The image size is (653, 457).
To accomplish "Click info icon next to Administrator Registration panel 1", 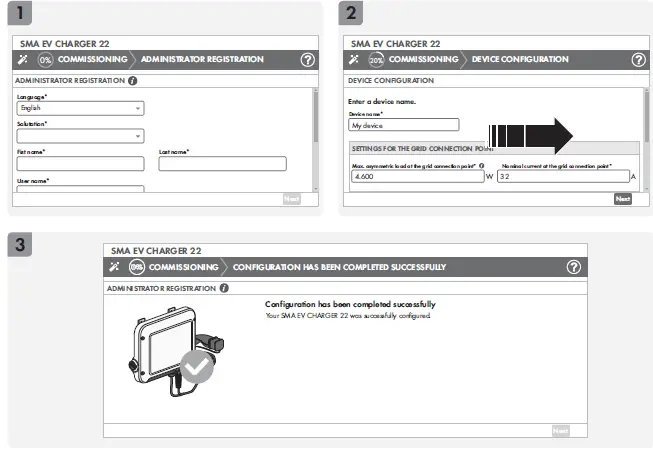I will coord(132,81).
